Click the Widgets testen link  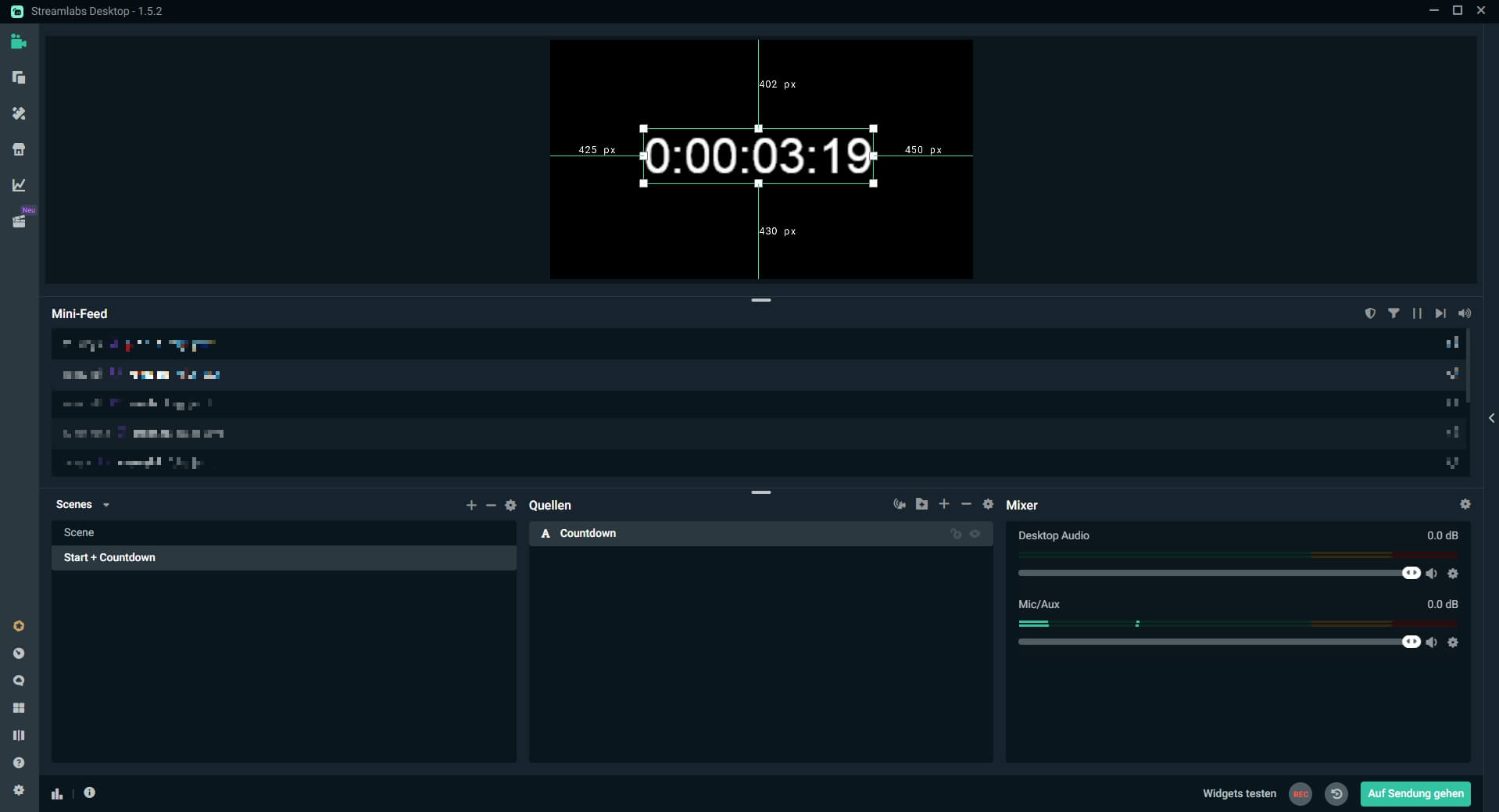coord(1239,793)
